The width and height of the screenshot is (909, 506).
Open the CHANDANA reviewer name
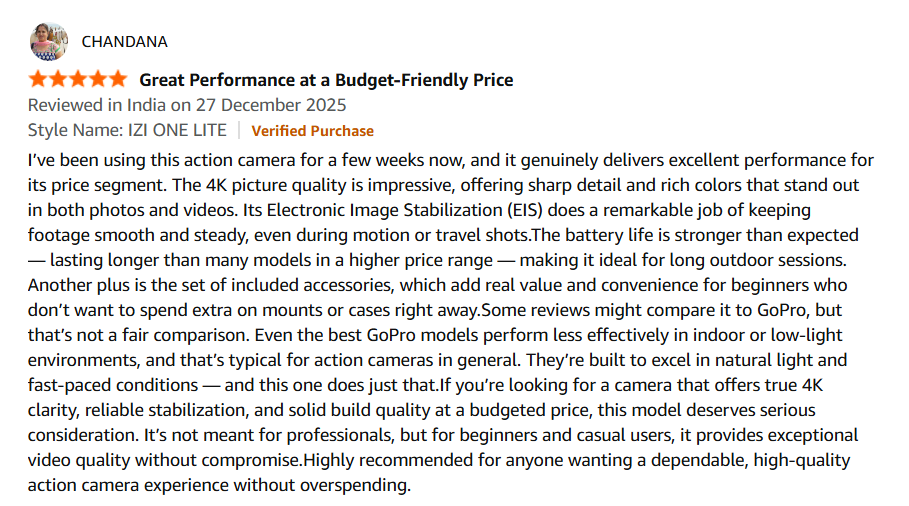pos(124,42)
